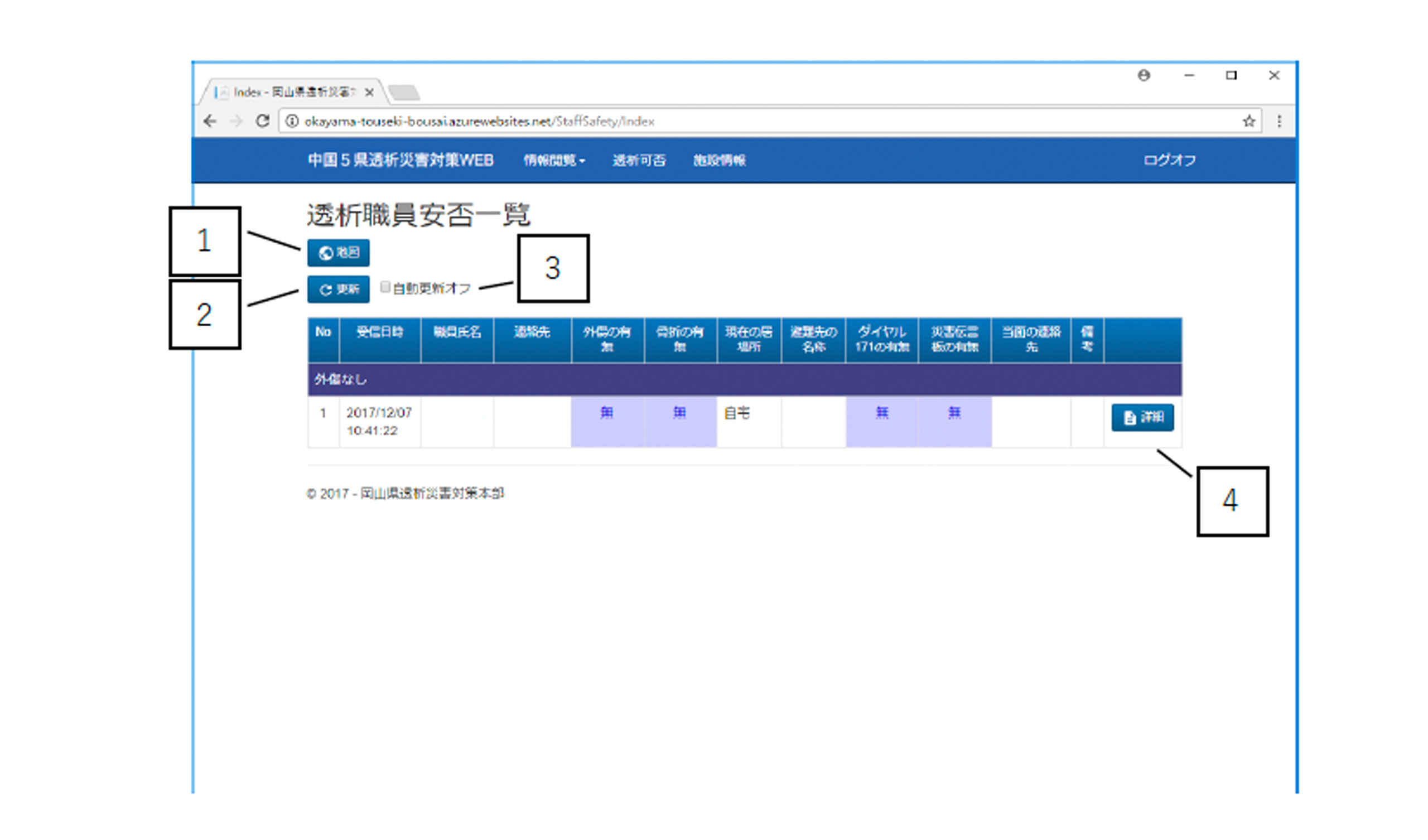Click the Chrome profile account icon
Image resolution: width=1428 pixels, height=840 pixels.
1144,75
